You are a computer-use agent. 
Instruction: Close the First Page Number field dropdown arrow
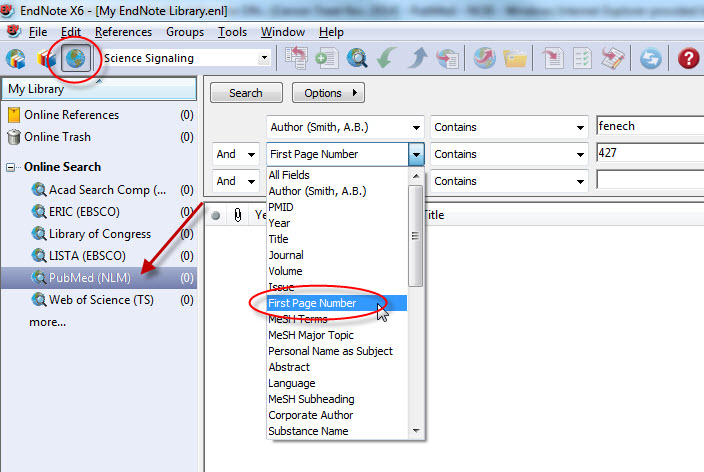tap(416, 154)
